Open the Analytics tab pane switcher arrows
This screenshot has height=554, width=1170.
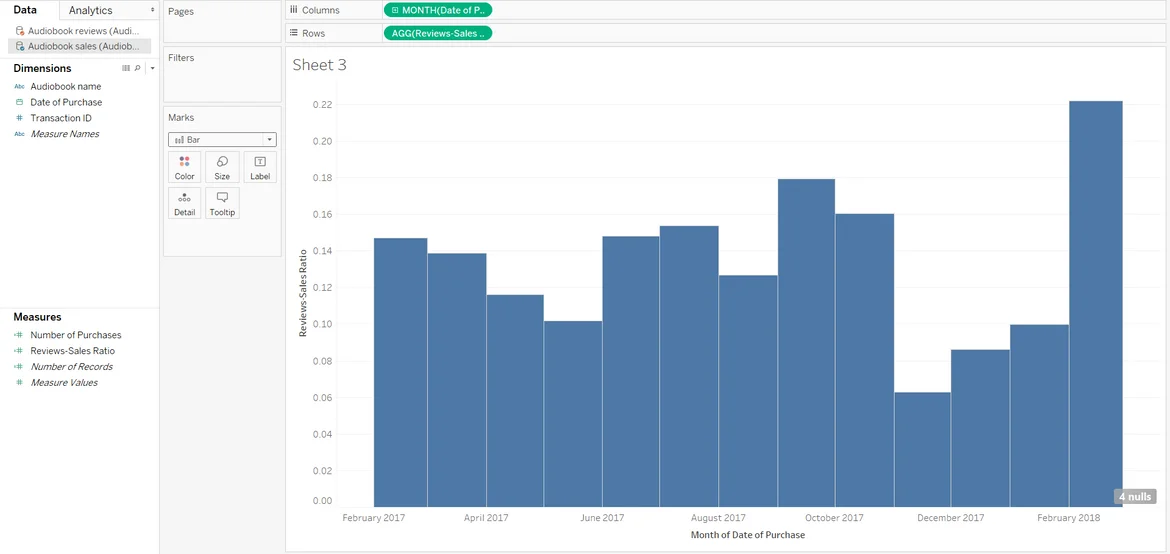(152, 10)
